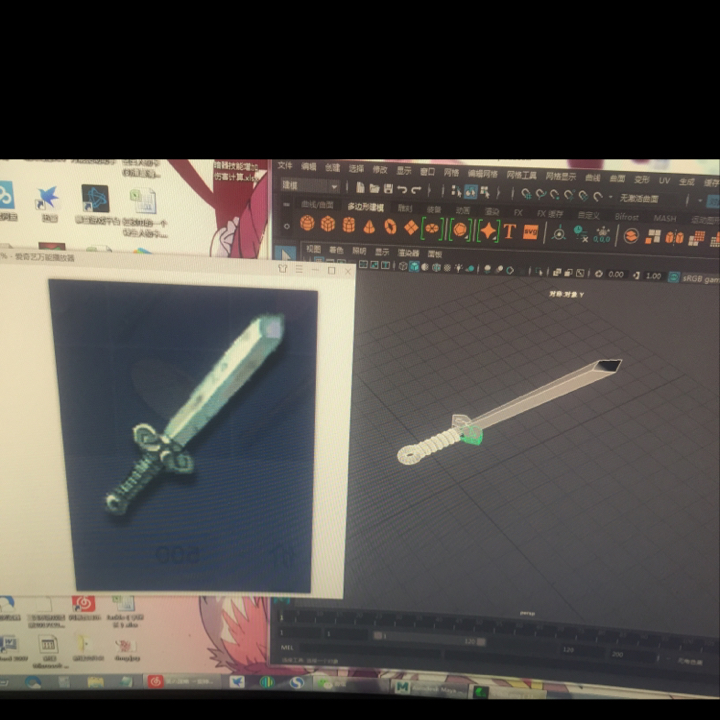This screenshot has width=720, height=720.
Task: Create a polygon cone from the shelf
Action: click(x=369, y=226)
